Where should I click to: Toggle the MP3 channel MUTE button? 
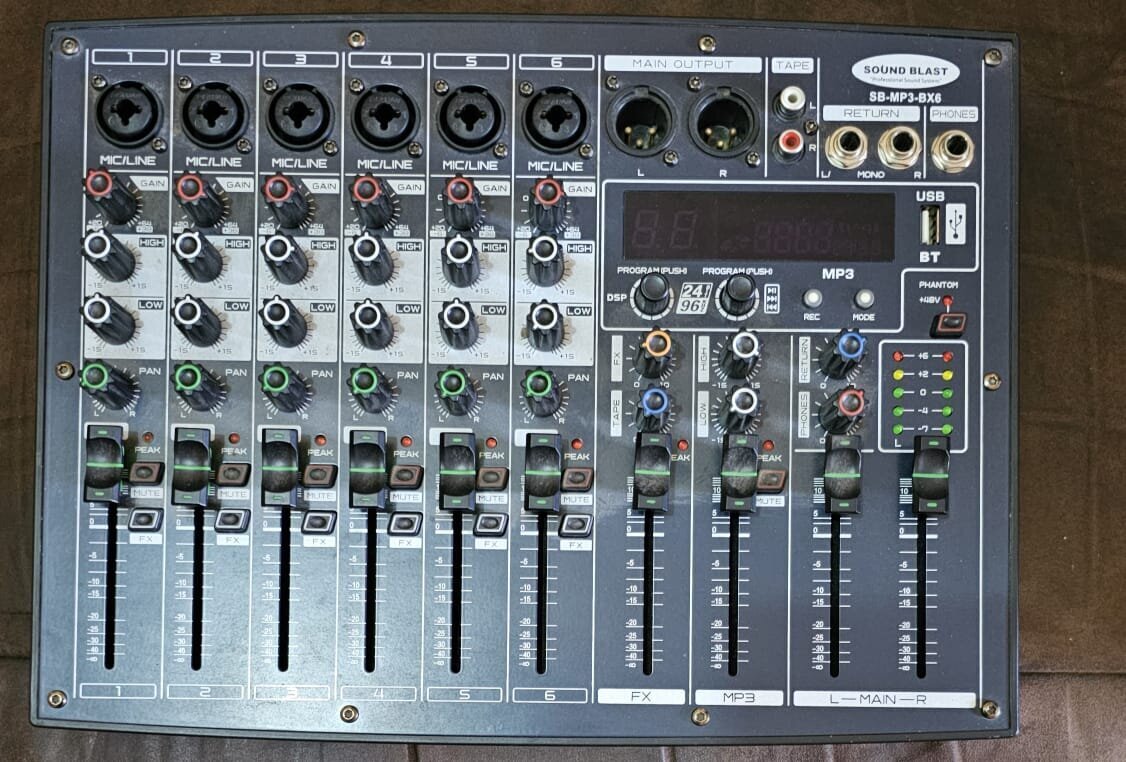tap(770, 480)
